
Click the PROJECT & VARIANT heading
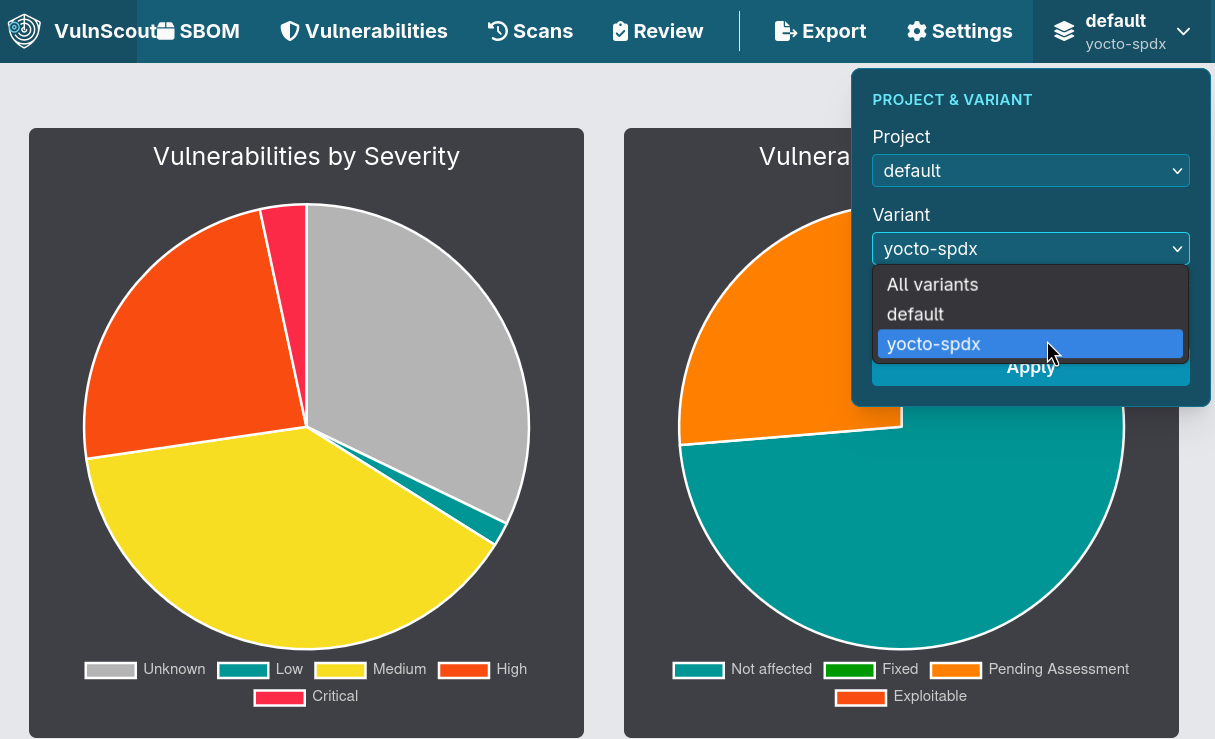tap(952, 100)
